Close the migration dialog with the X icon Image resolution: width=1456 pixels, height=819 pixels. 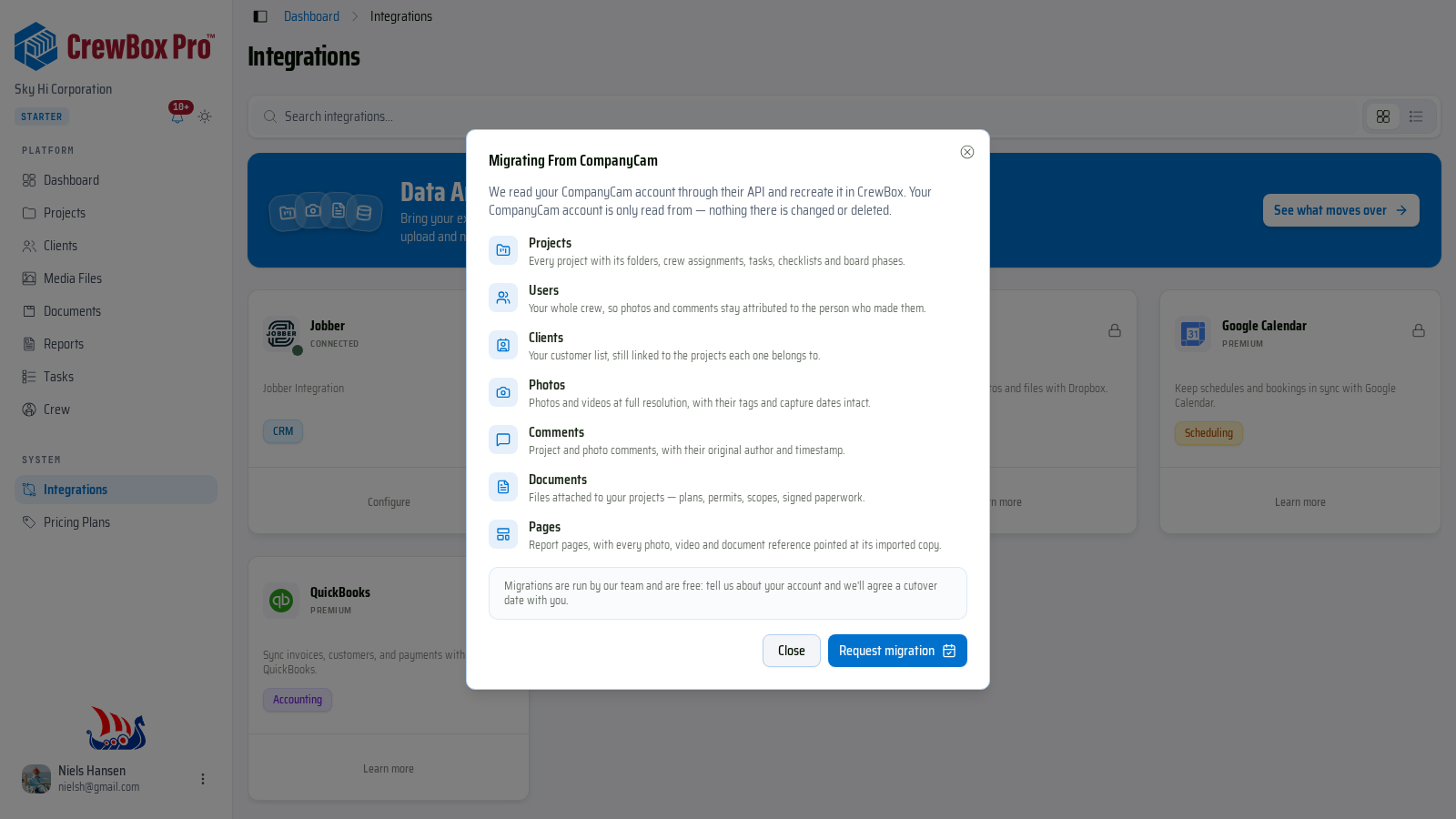point(967,152)
